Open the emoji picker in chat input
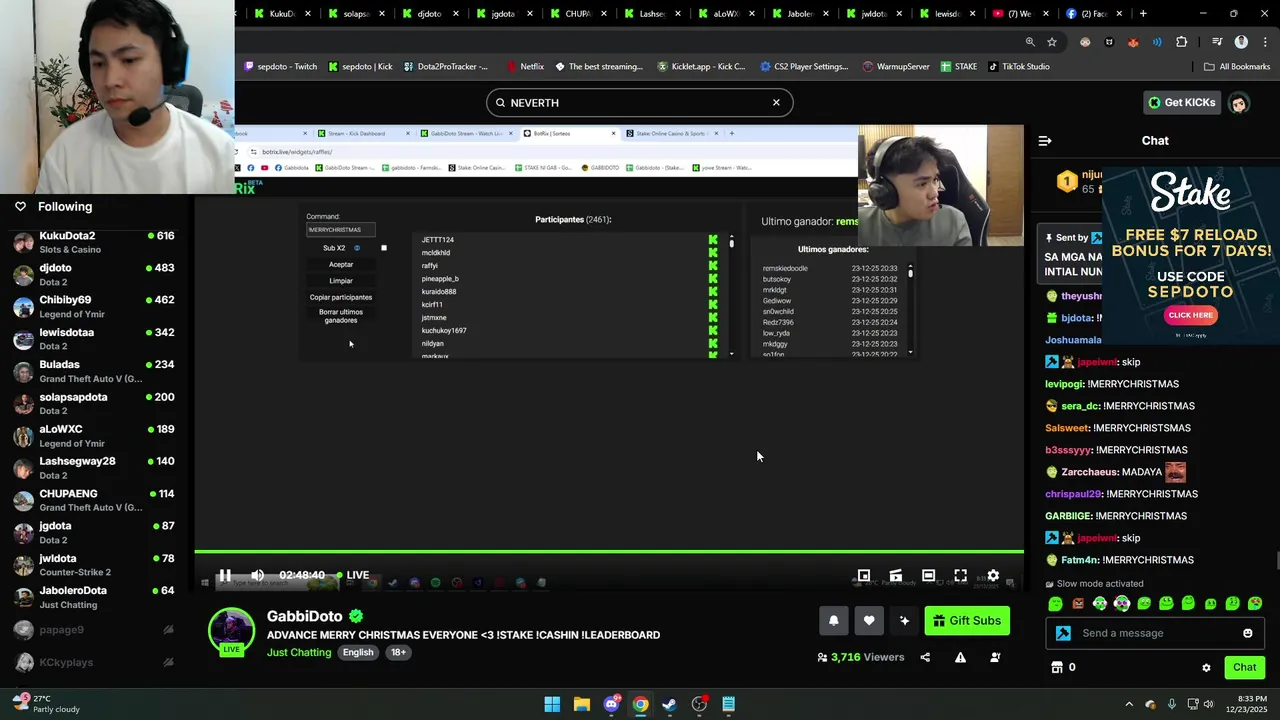This screenshot has height=720, width=1280. coord(1247,633)
